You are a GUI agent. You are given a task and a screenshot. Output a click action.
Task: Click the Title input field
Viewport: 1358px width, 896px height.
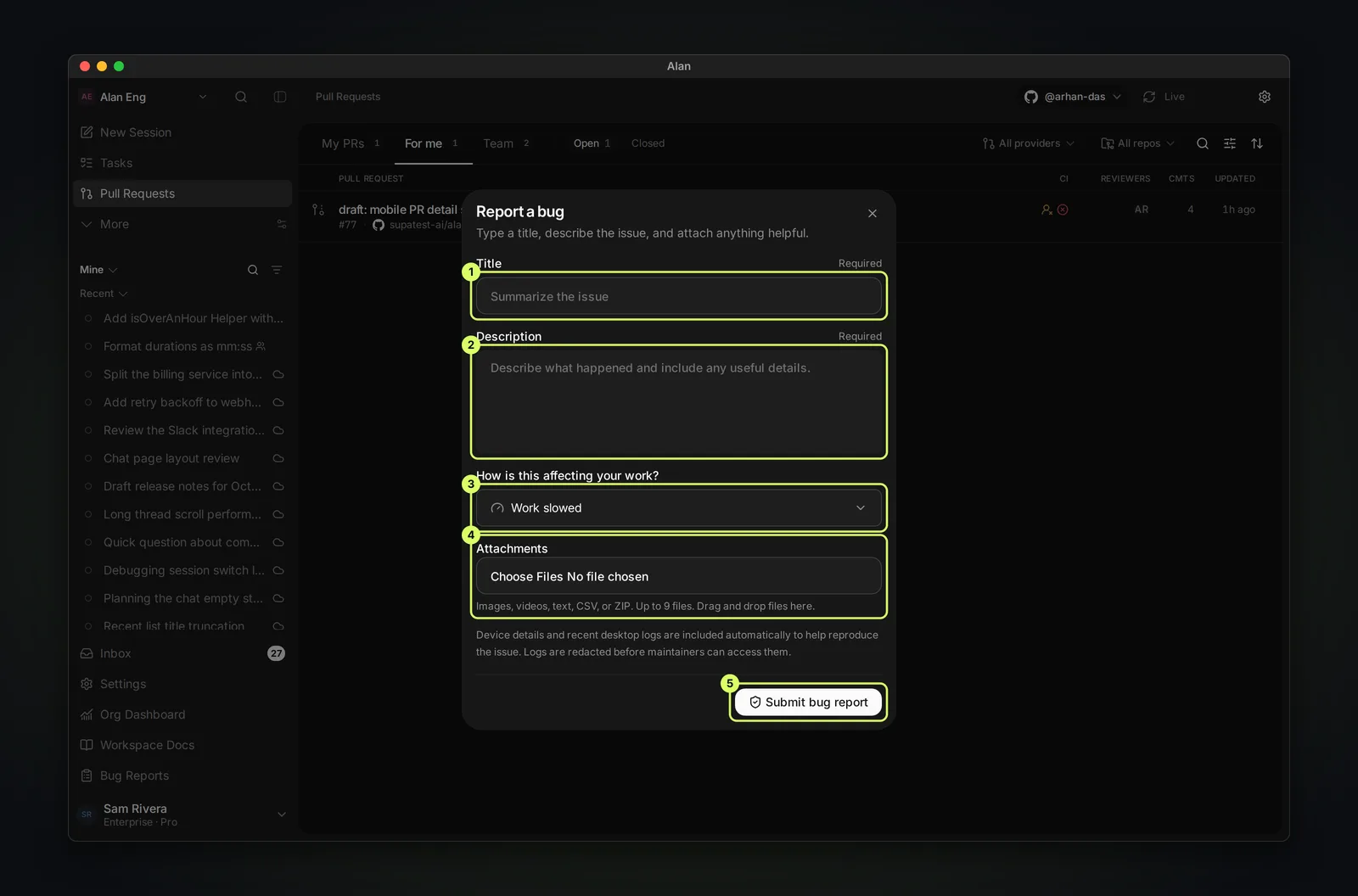click(679, 296)
